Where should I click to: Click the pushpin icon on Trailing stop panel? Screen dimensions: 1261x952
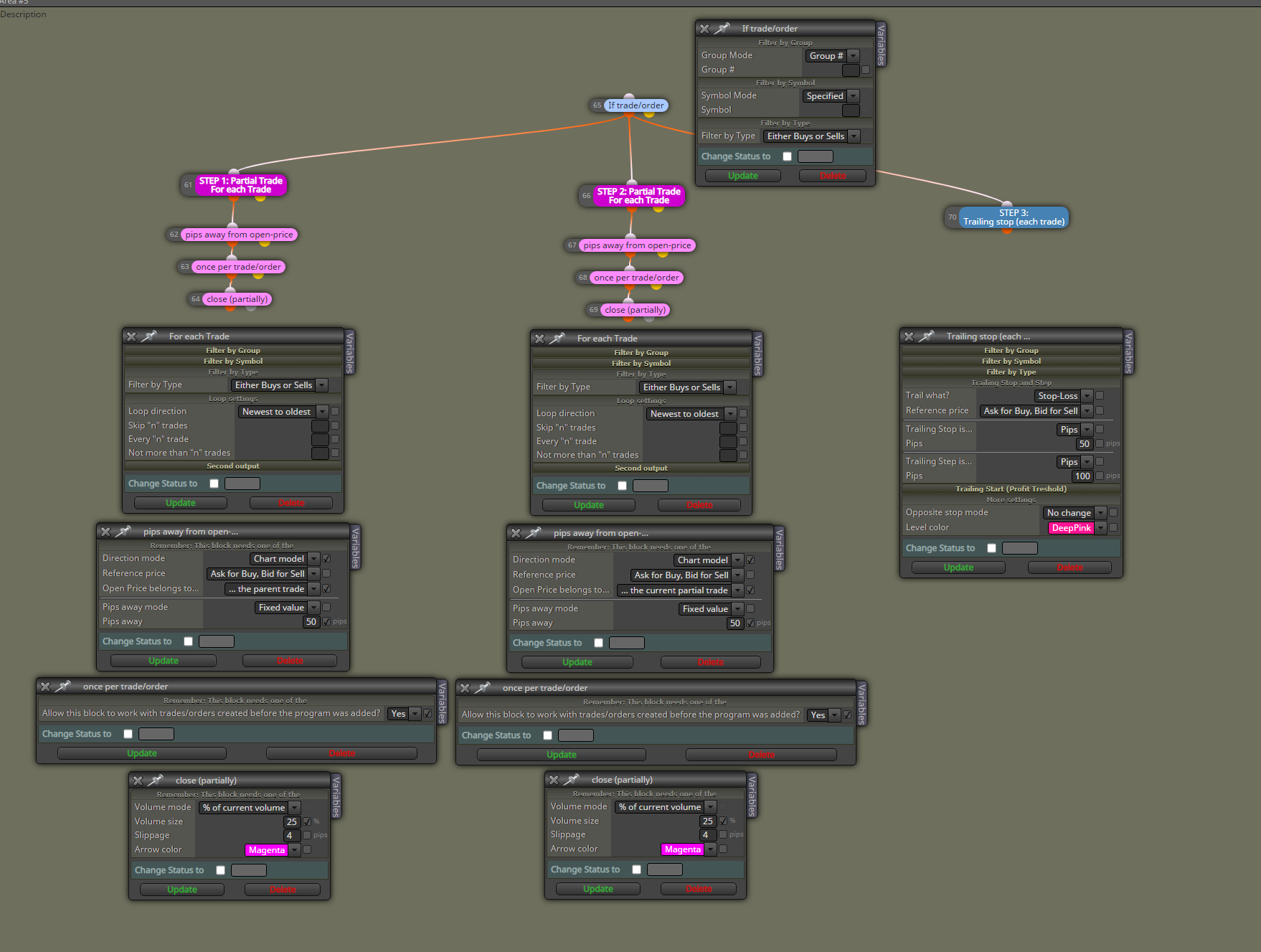[x=927, y=336]
